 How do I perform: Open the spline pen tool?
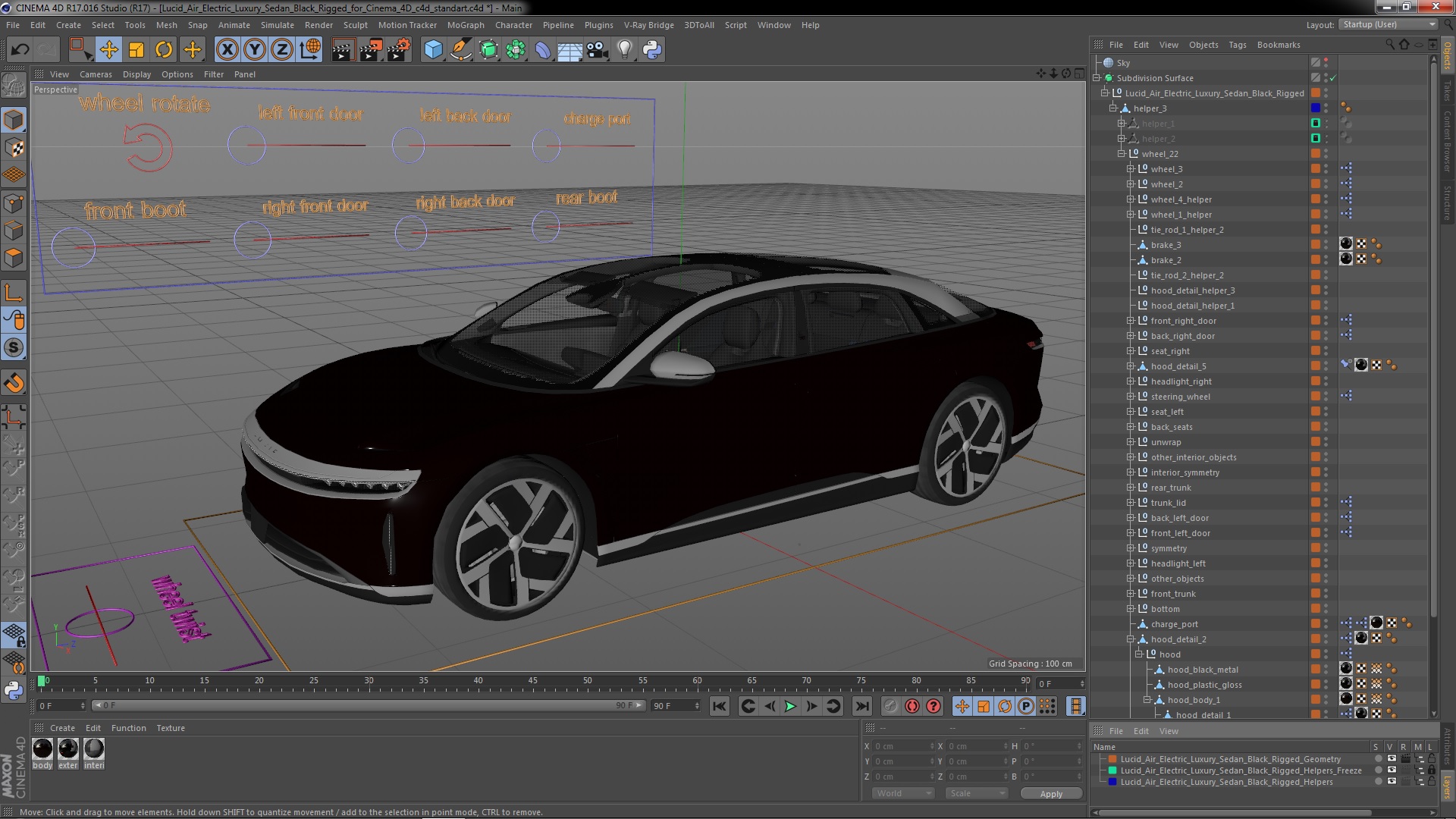point(460,50)
